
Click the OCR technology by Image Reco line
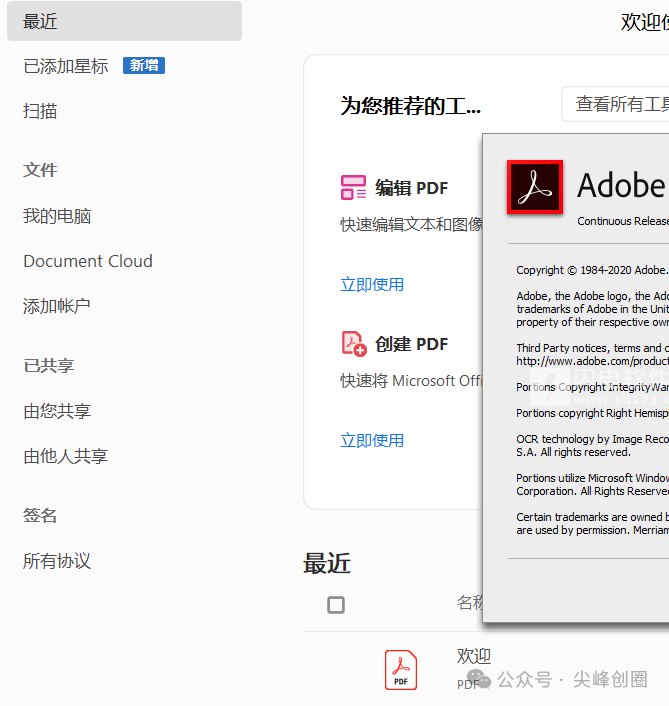(592, 439)
